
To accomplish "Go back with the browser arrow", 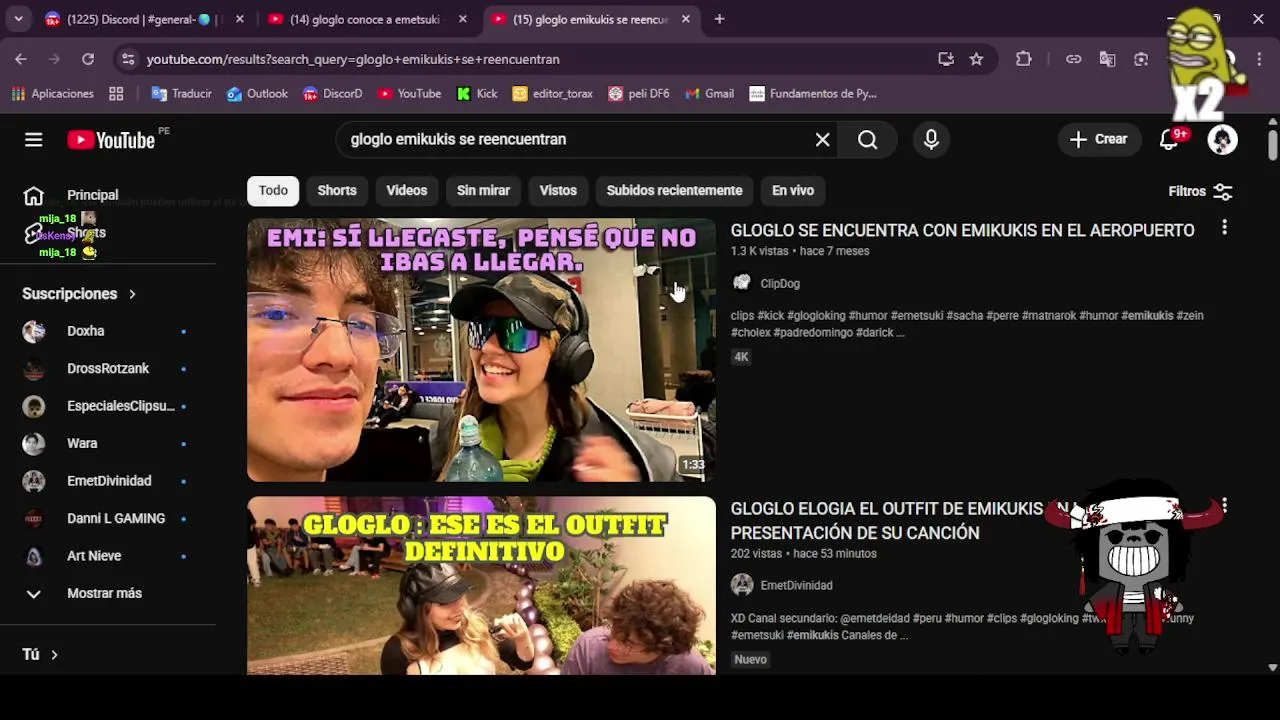I will coord(21,59).
